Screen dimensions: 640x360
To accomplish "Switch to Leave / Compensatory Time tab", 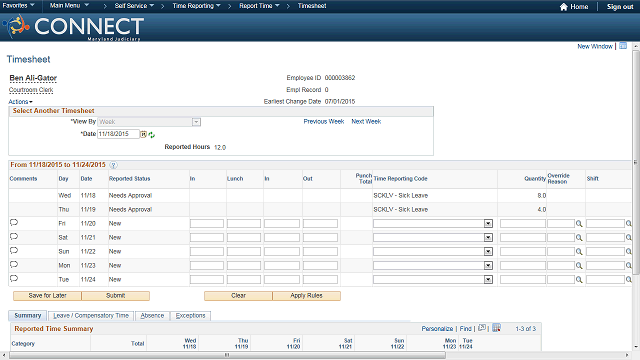I will [91, 316].
